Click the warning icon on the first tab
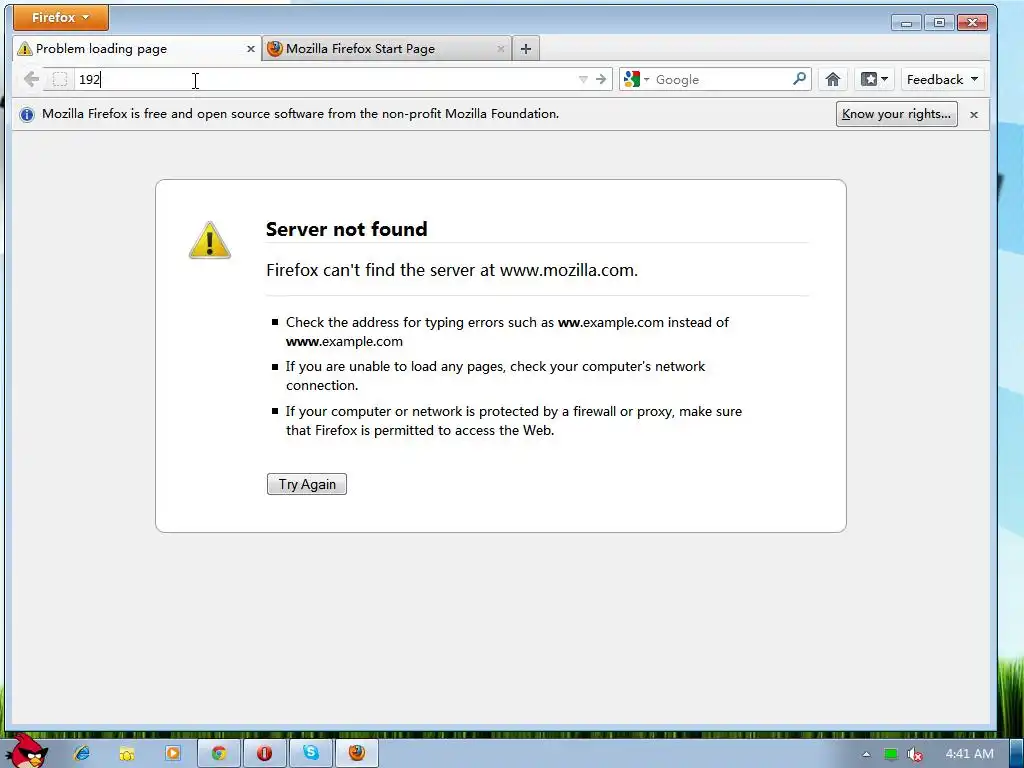1024x768 pixels. click(x=25, y=49)
